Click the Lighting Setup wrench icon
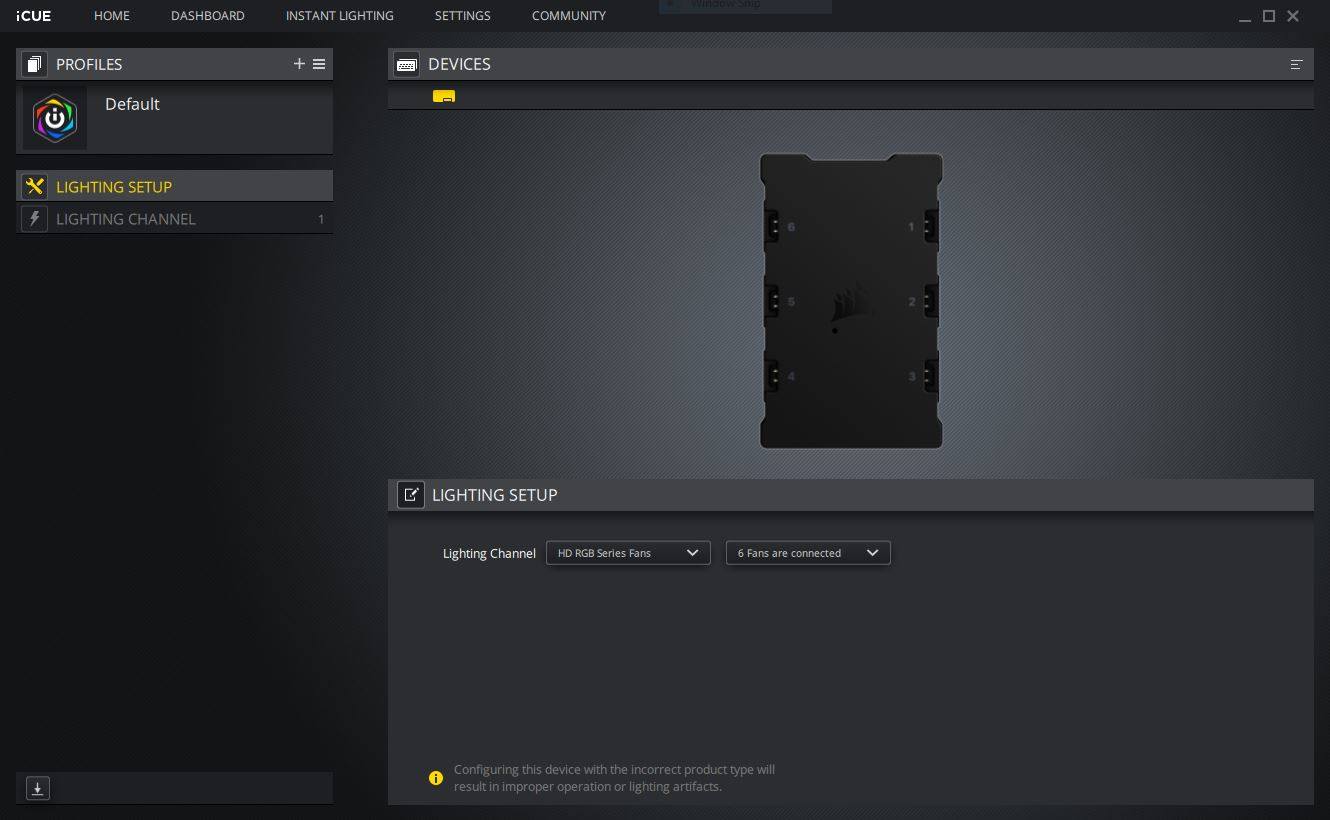Viewport: 1330px width, 820px height. click(34, 186)
